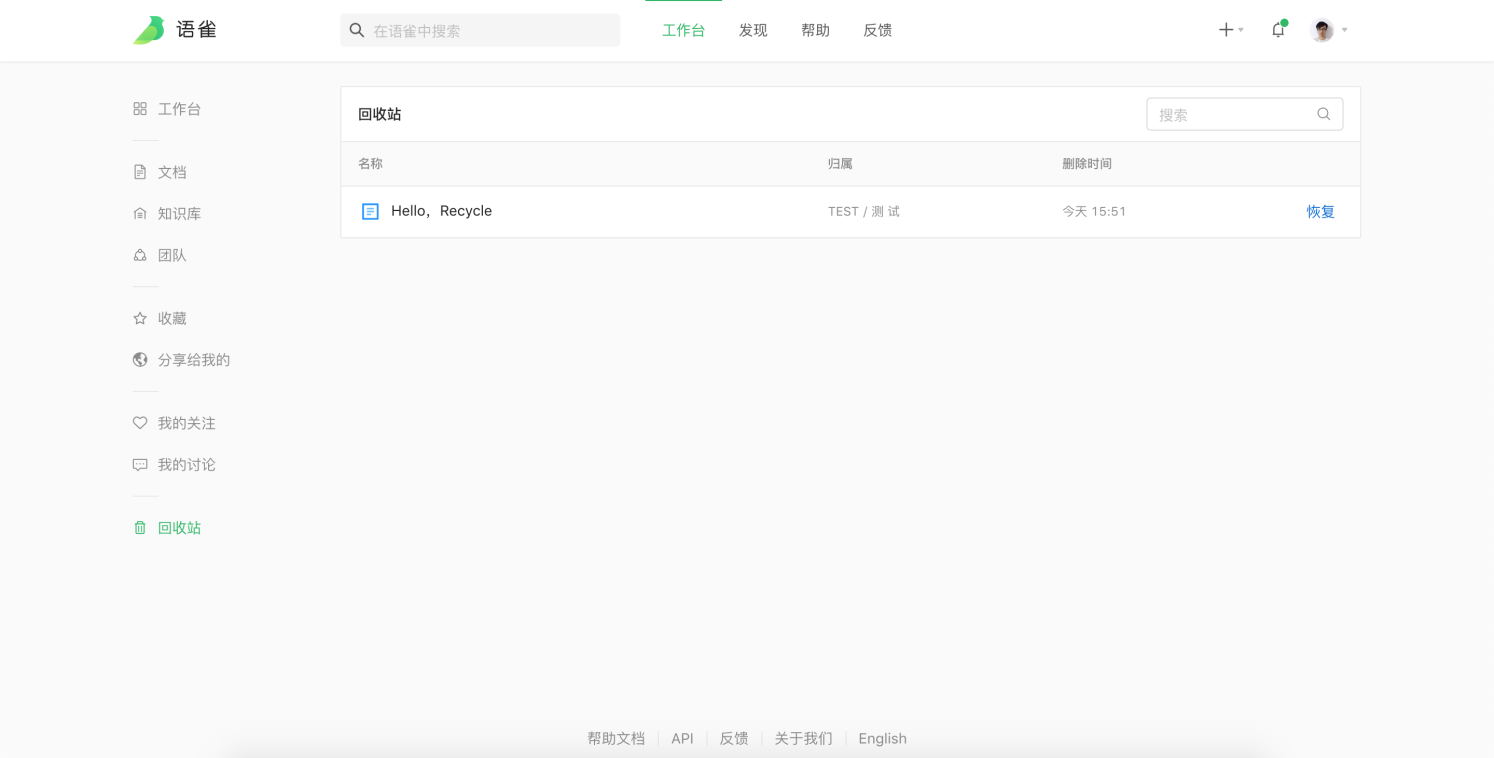The image size is (1494, 758).
Task: Select the 工作台 top navigation tab
Action: (x=683, y=30)
